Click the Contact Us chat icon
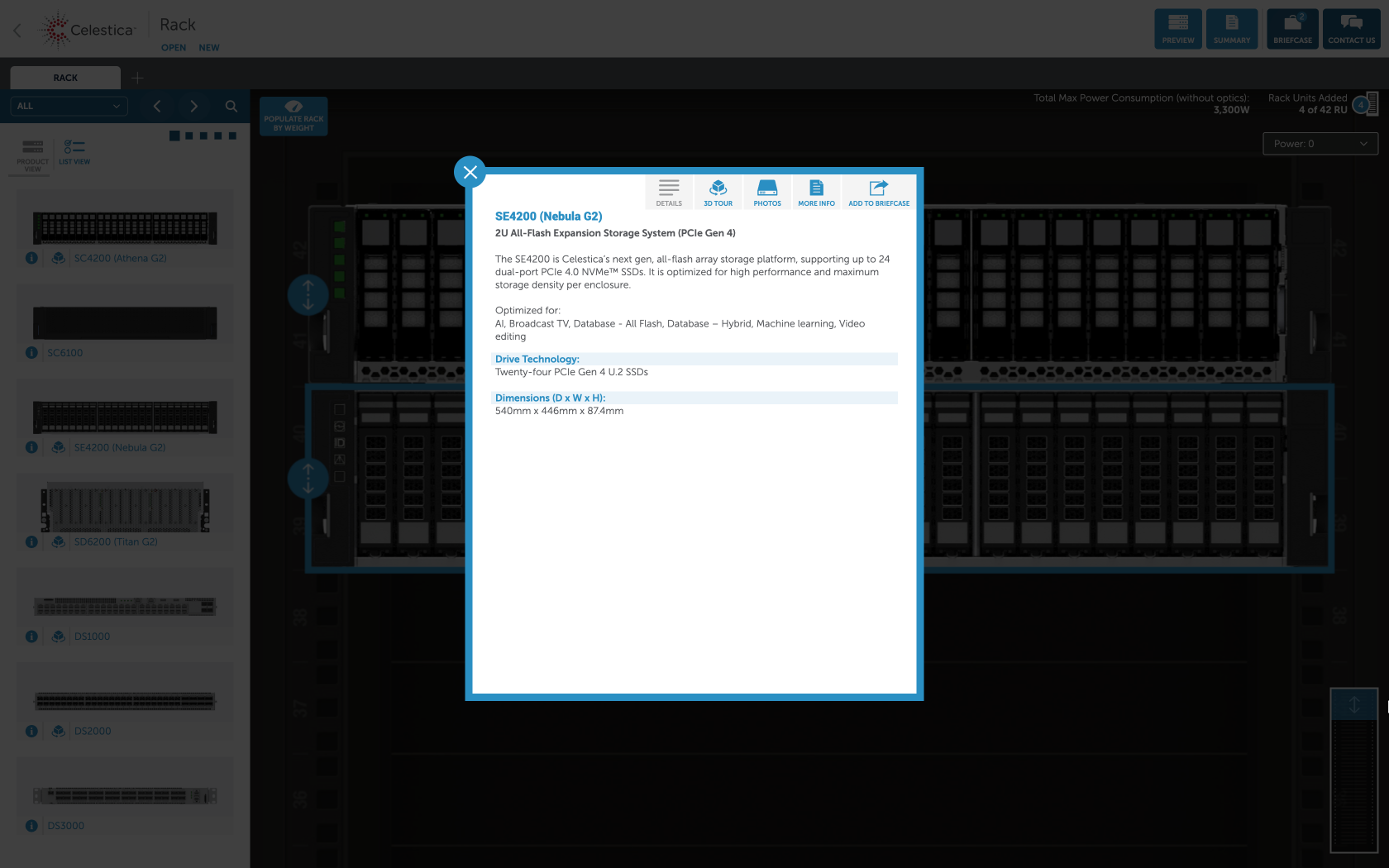The width and height of the screenshot is (1389, 868). tap(1351, 29)
